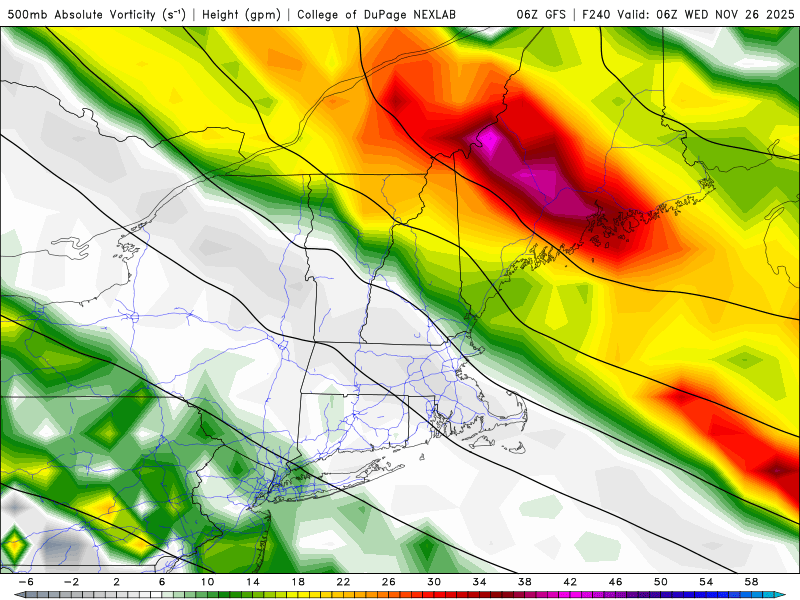
Task: Click the 'College of DuPage NEXLAB' credit text
Action: point(377,15)
